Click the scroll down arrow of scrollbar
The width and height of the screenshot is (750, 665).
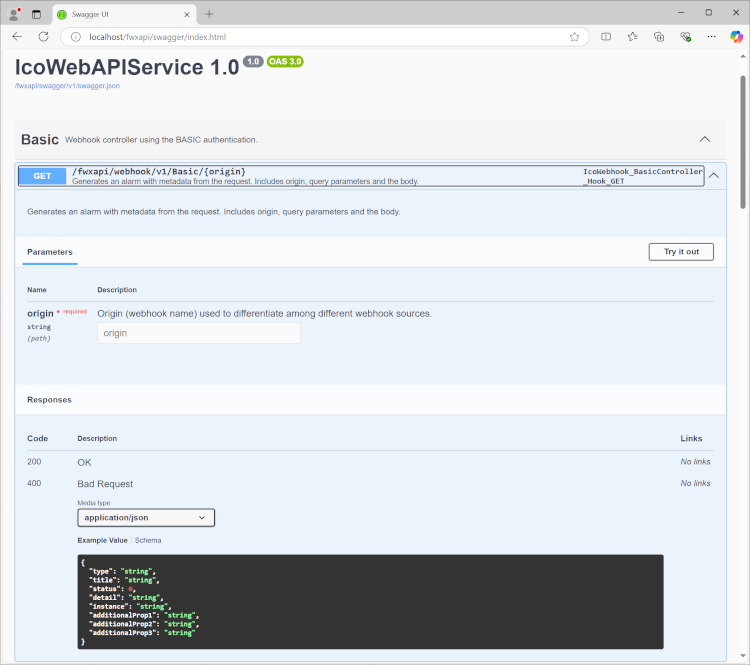[743, 655]
